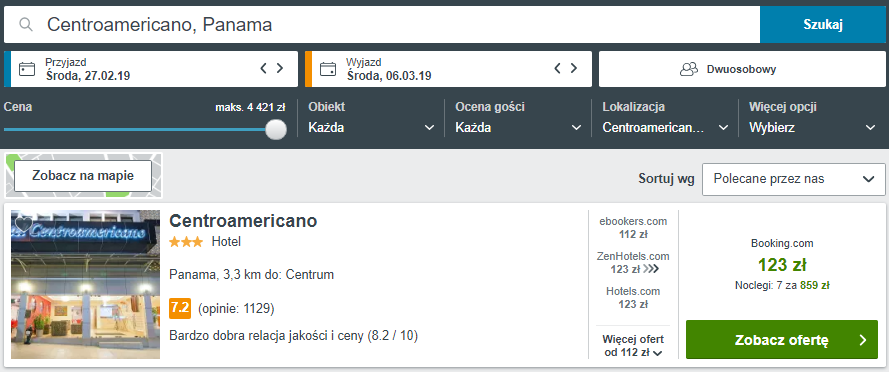Click Panama, 3,3 km do: Centrum
The height and width of the screenshot is (372, 889).
251,275
